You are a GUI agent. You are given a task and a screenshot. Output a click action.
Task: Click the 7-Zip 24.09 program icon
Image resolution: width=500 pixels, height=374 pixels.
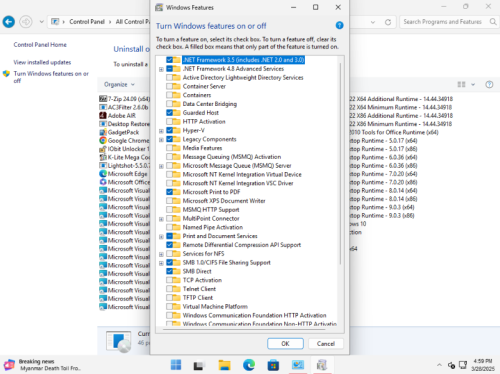tap(103, 99)
